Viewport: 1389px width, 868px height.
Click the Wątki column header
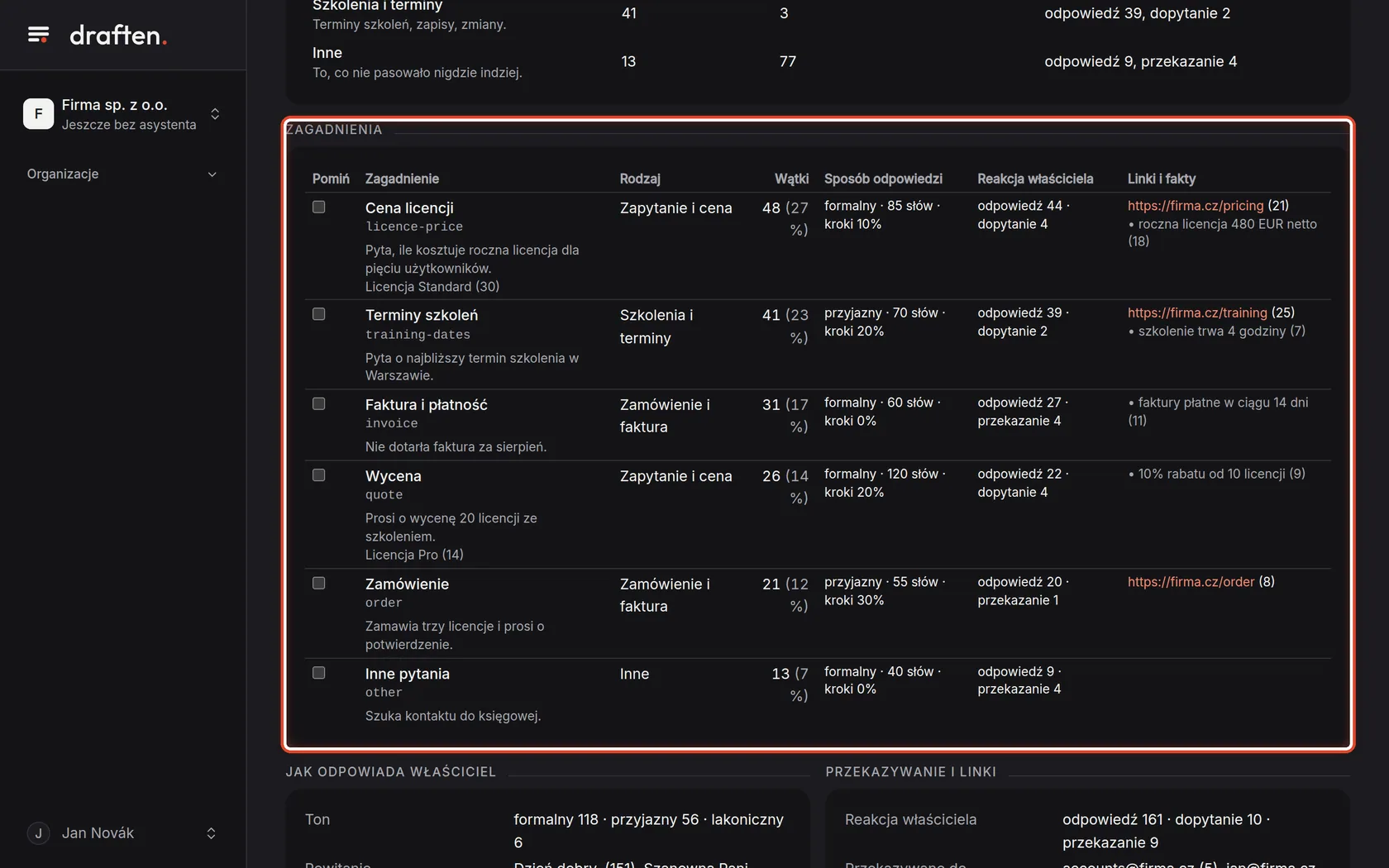click(791, 179)
